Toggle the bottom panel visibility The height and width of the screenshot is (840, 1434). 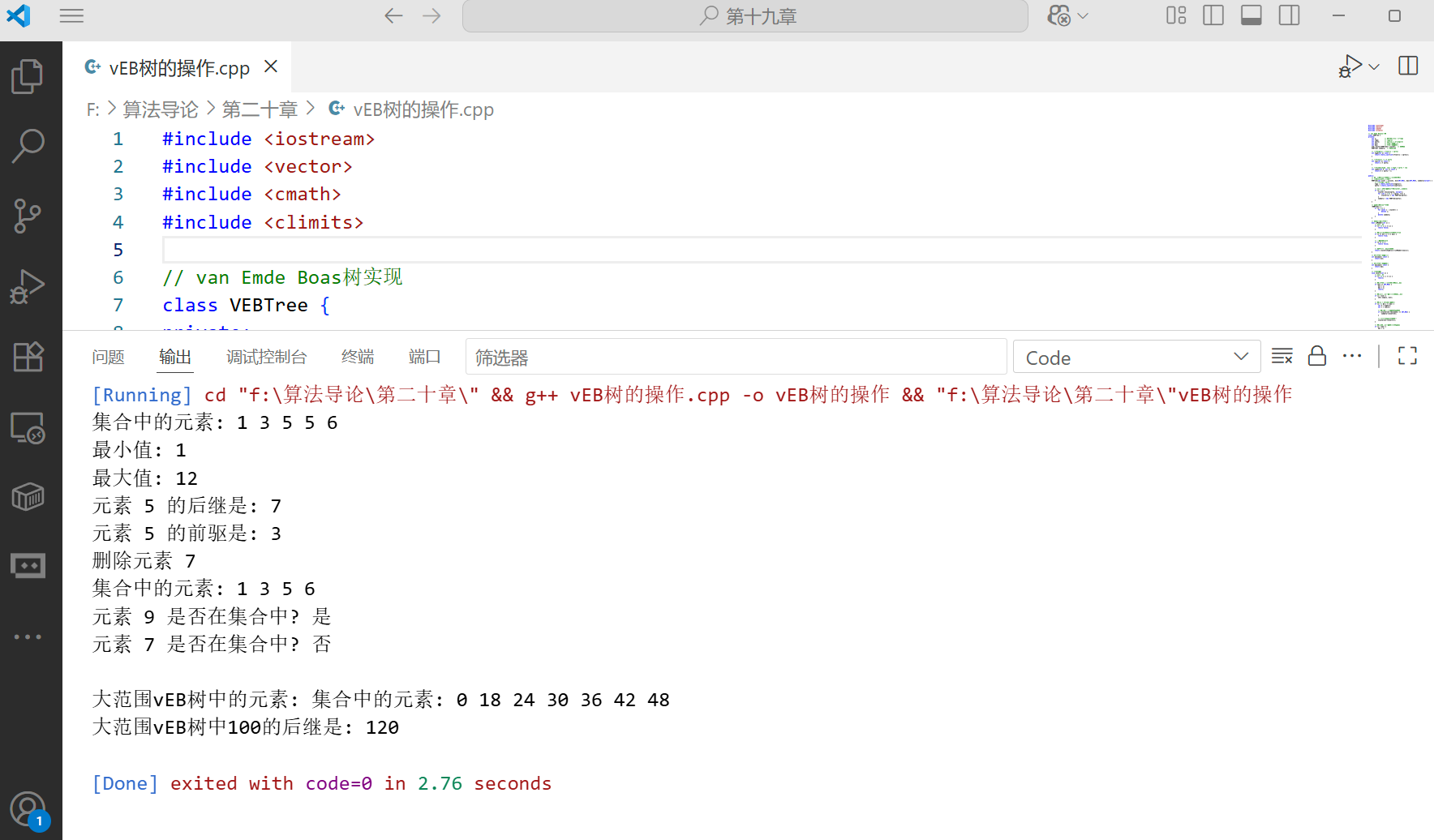1252,15
